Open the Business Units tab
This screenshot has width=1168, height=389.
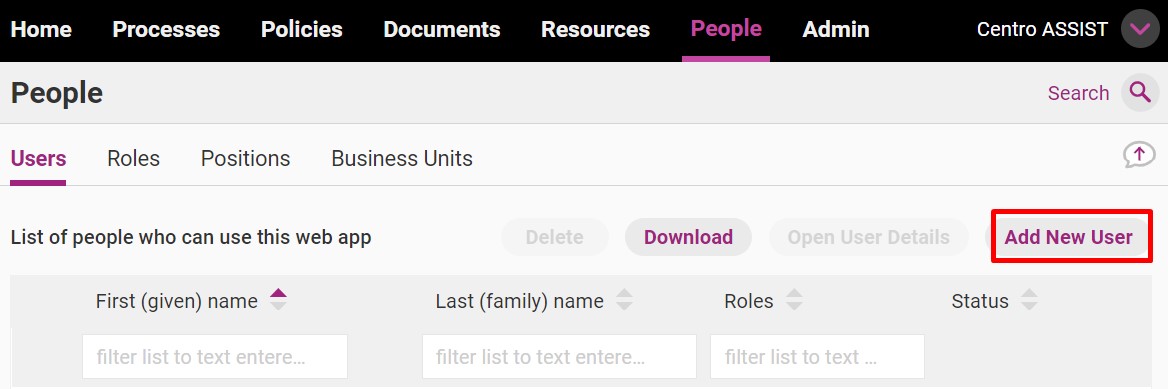coord(402,159)
